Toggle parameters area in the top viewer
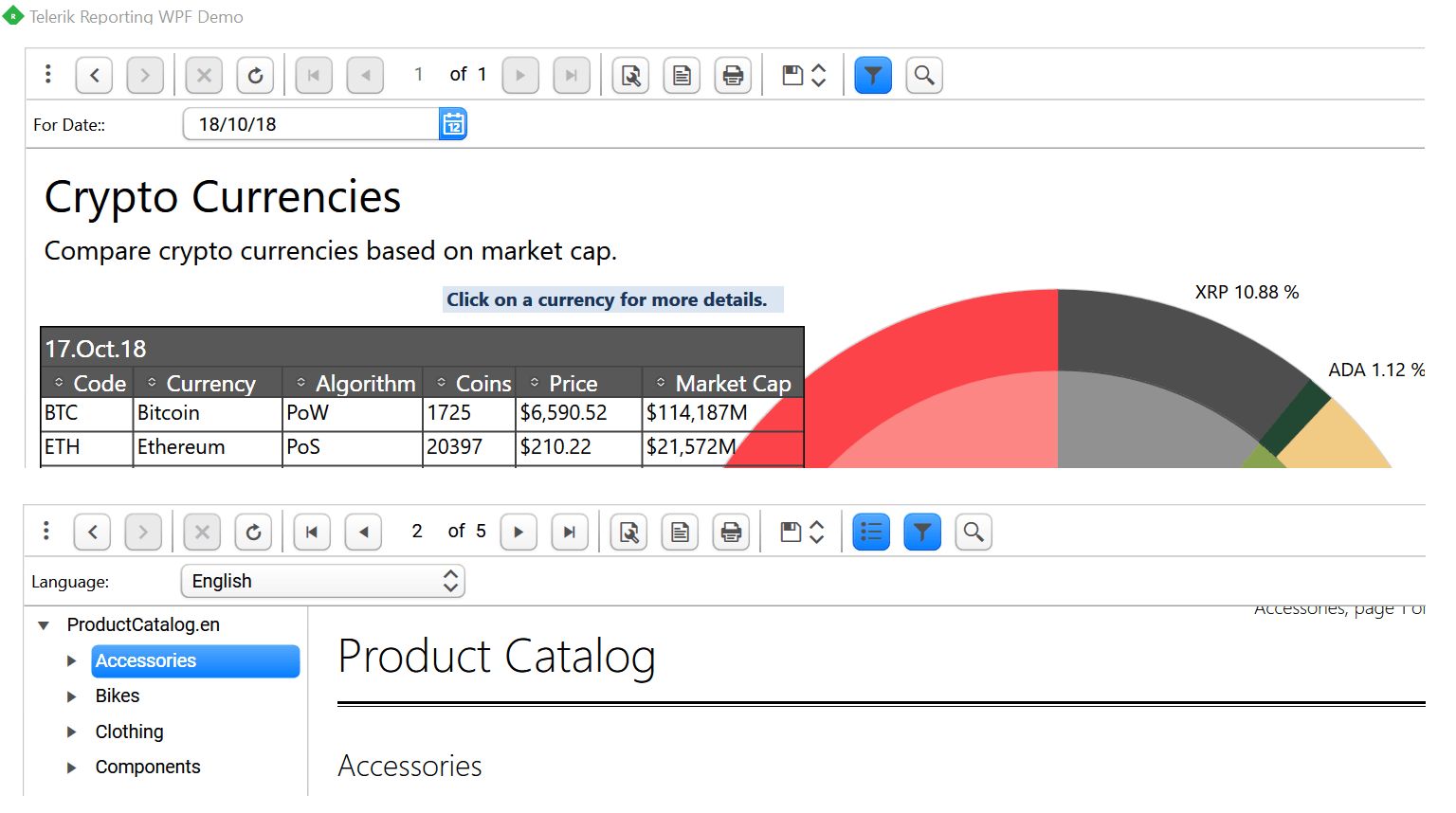The height and width of the screenshot is (813, 1456). point(873,75)
